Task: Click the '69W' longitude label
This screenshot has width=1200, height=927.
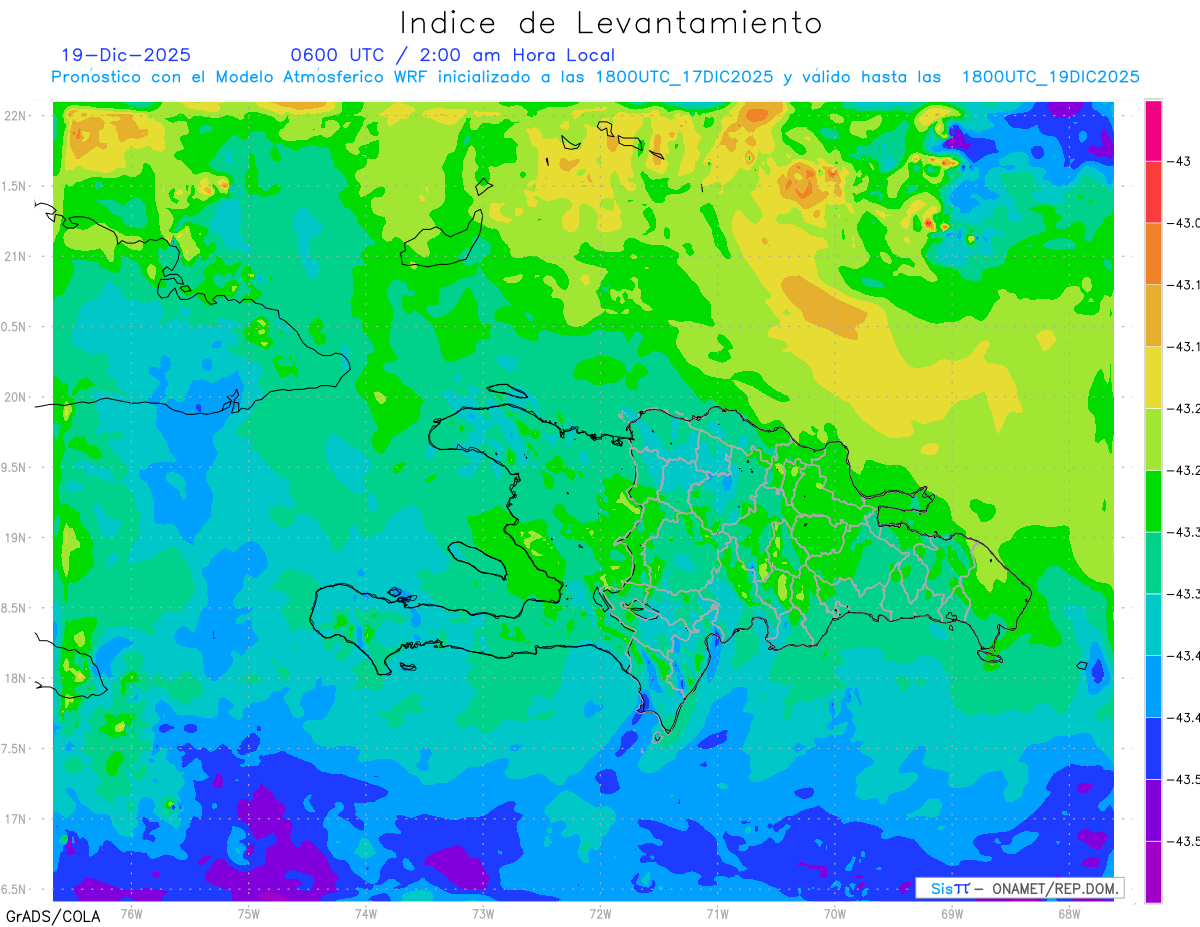Action: (x=951, y=913)
